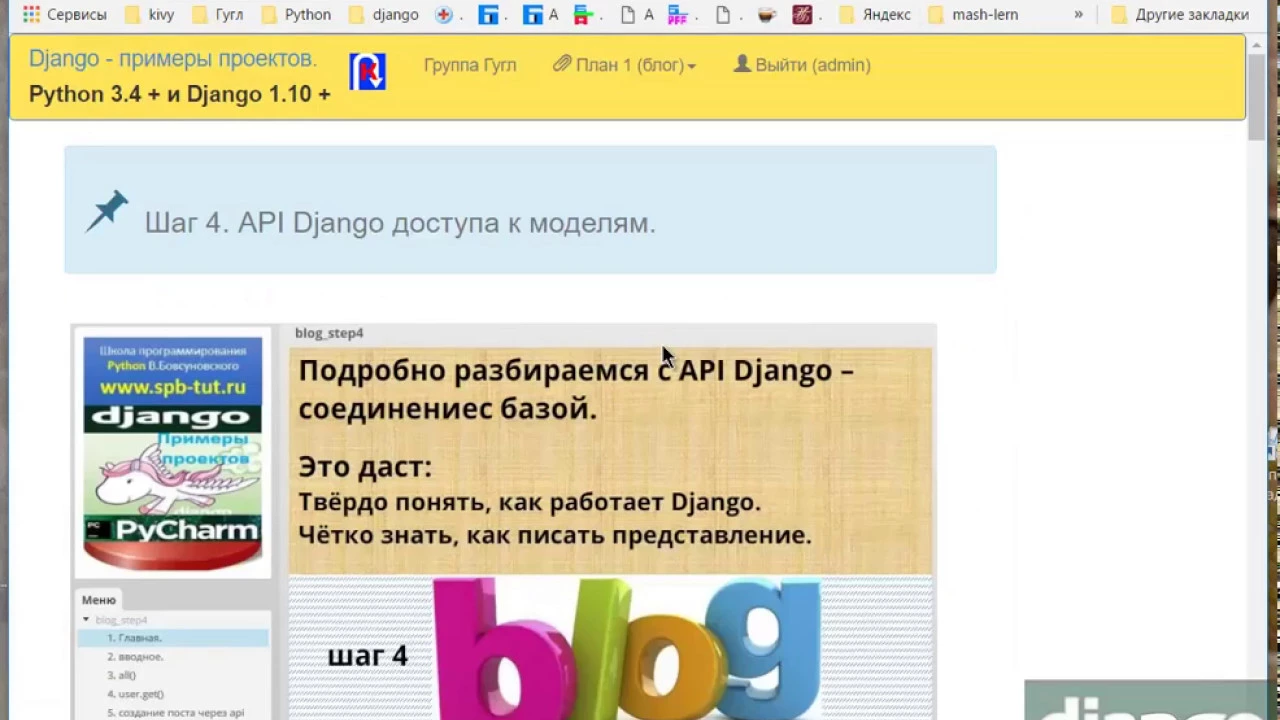Click the Шаг 4. API Django heading
This screenshot has height=720, width=1280.
(x=400, y=223)
